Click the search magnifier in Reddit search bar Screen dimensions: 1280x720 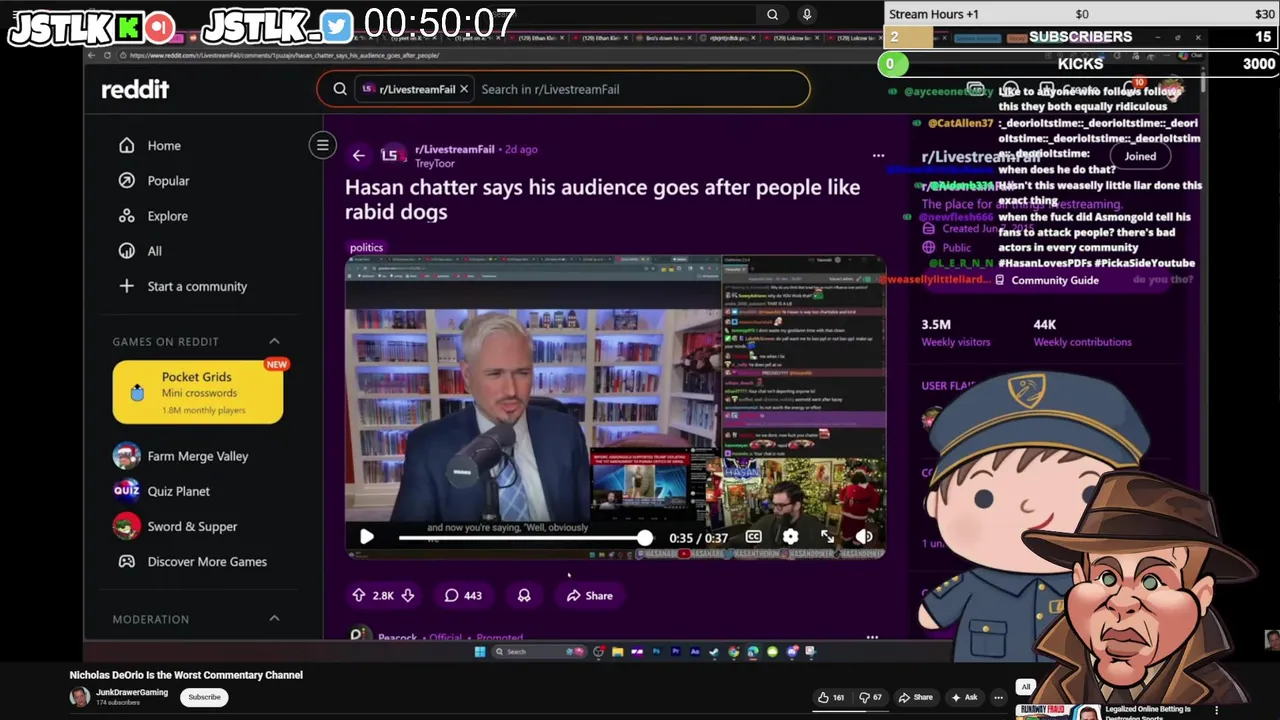click(340, 89)
